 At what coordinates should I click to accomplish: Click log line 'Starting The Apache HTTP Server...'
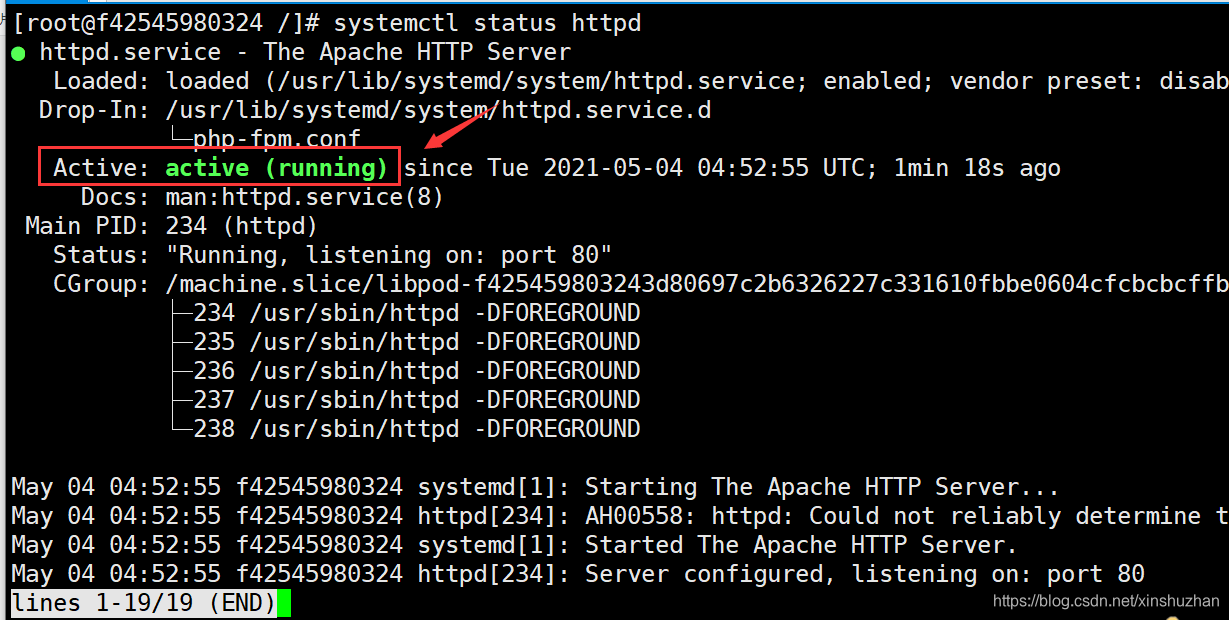535,487
